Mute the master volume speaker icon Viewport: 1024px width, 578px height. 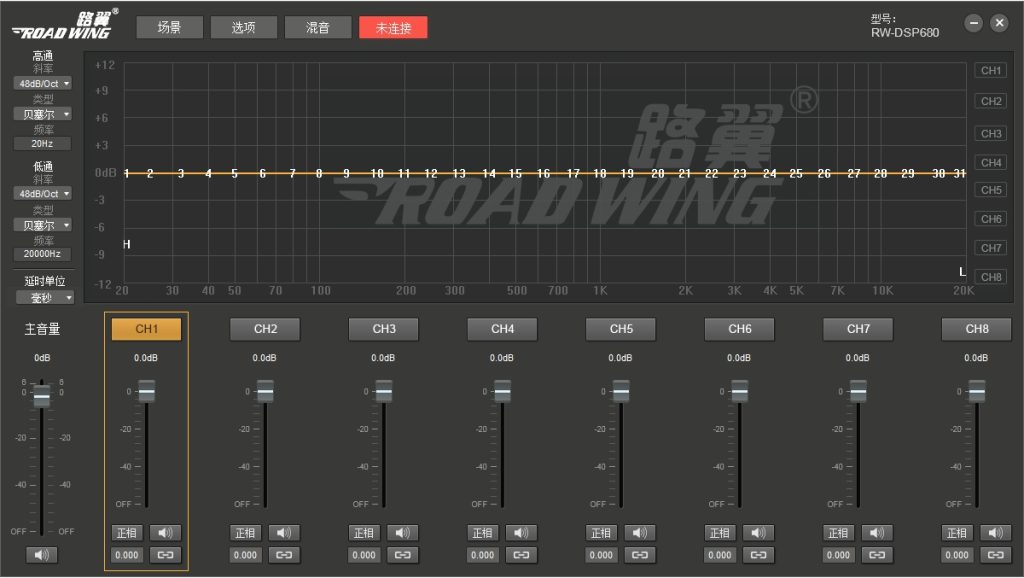point(42,555)
